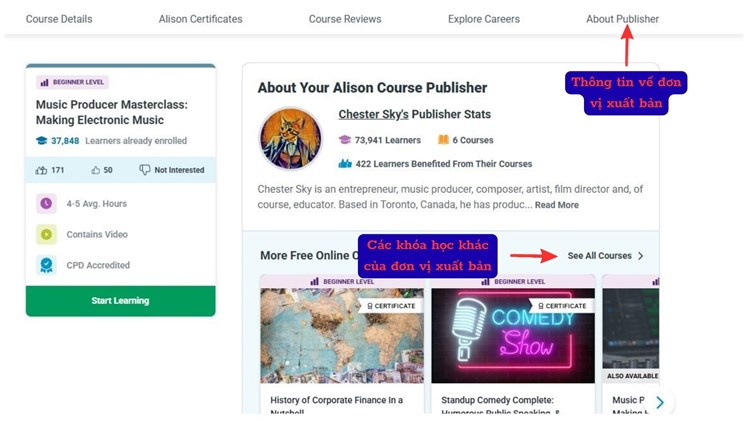750x422 pixels.
Task: Open the Comedy Show course thumbnail
Action: pyautogui.click(x=513, y=335)
